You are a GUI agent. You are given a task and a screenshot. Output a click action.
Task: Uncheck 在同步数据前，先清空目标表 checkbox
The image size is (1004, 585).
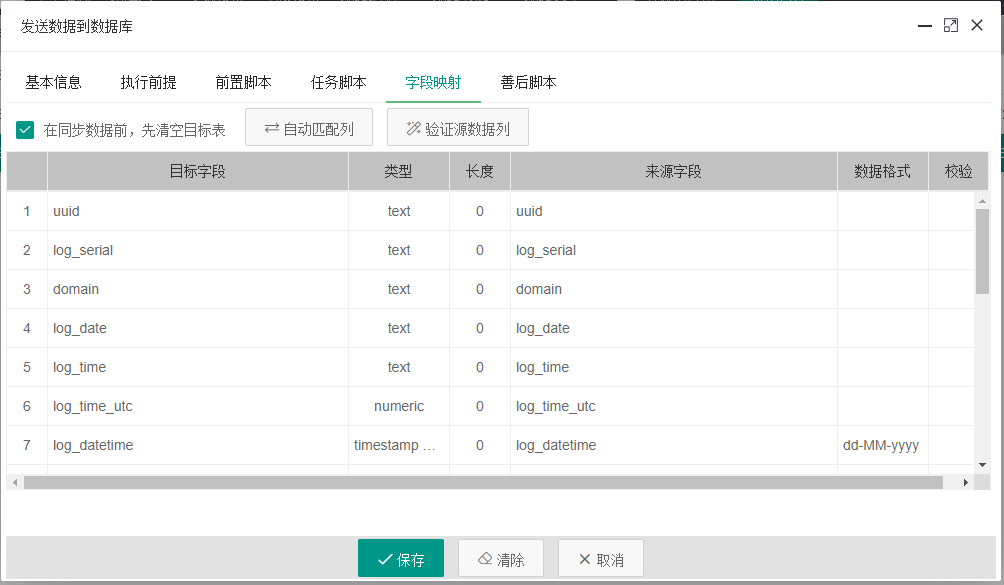tap(25, 130)
